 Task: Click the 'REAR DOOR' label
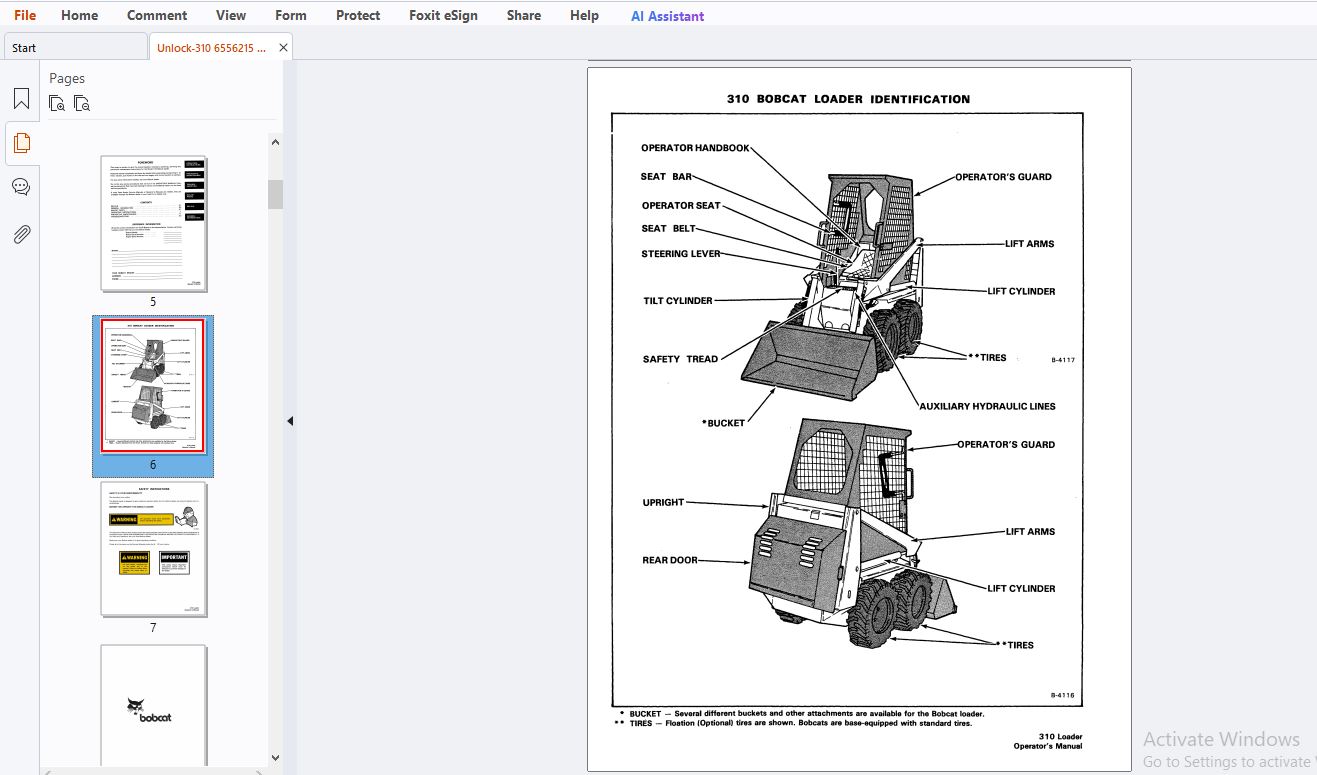pos(670,561)
